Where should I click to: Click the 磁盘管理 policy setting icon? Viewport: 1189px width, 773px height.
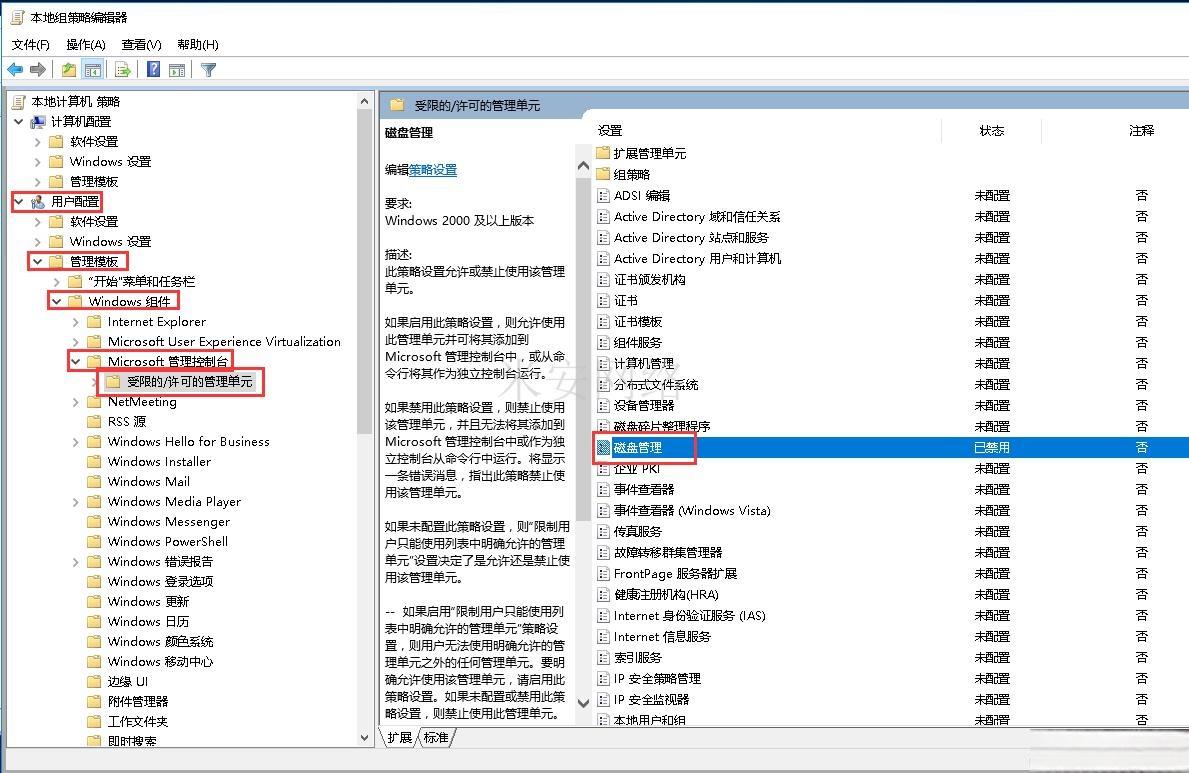pos(604,448)
